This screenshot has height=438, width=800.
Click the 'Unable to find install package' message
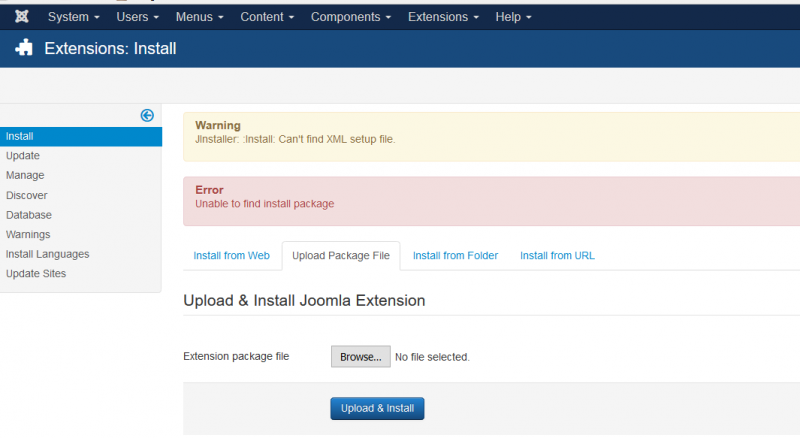pyautogui.click(x=264, y=204)
